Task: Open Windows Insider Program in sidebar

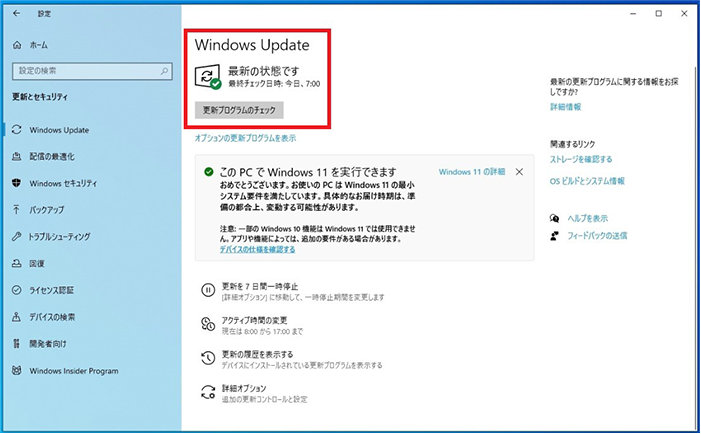Action: pyautogui.click(x=74, y=371)
